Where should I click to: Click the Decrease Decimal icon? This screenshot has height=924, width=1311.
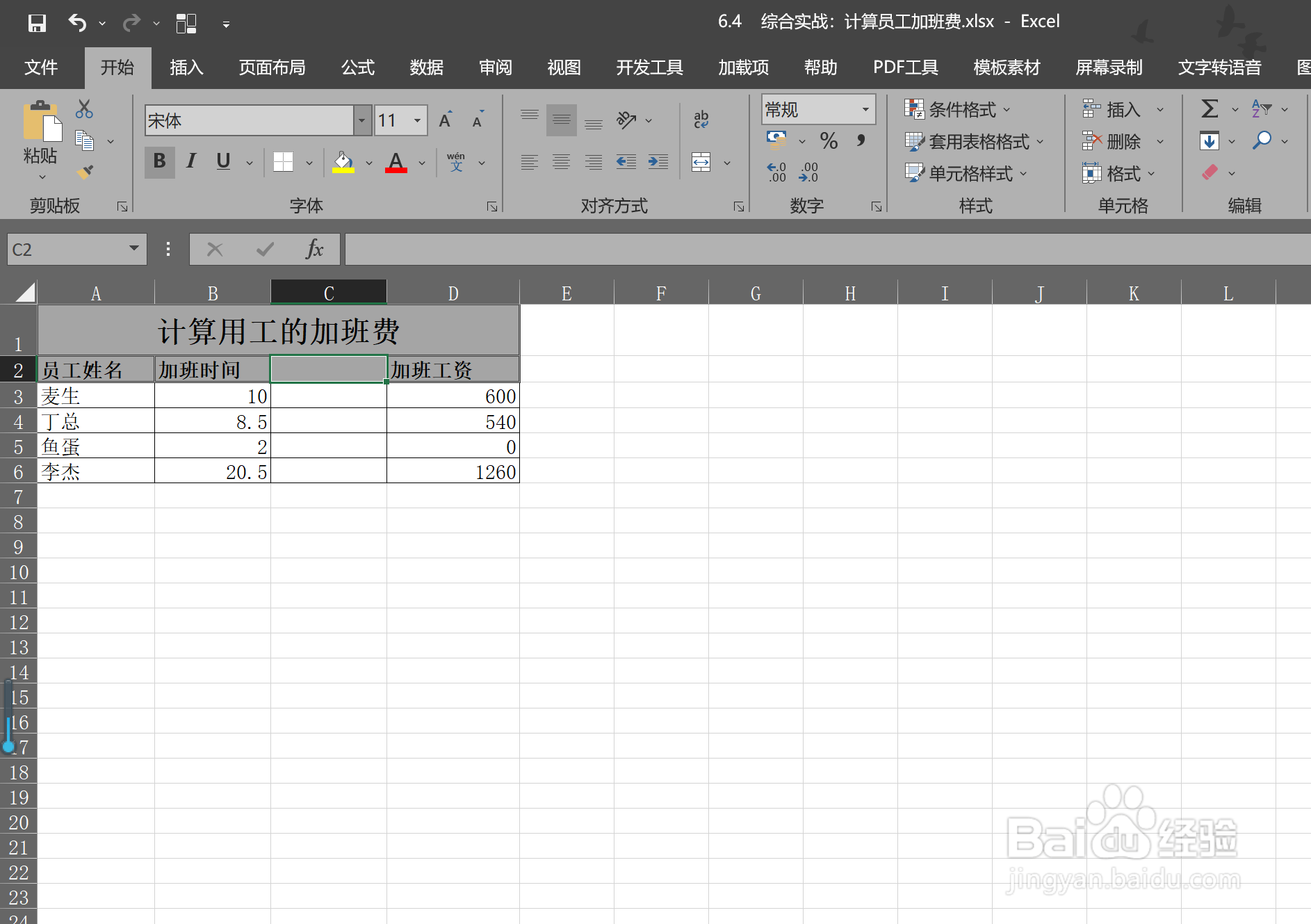click(x=808, y=172)
